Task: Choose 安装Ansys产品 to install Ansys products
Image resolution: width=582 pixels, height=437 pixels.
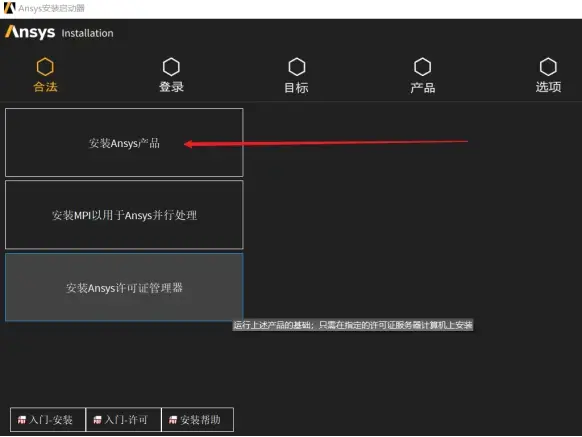Action: 124,143
